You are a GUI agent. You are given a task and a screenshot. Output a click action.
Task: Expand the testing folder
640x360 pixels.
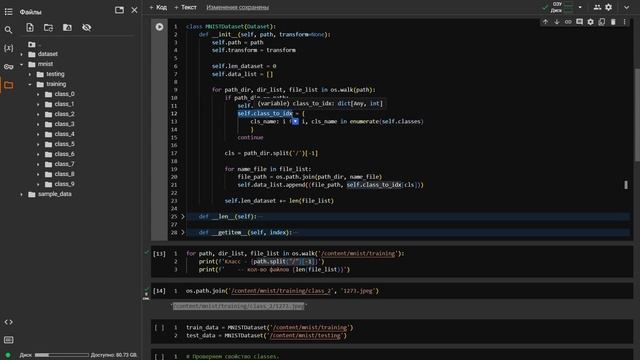[30, 74]
